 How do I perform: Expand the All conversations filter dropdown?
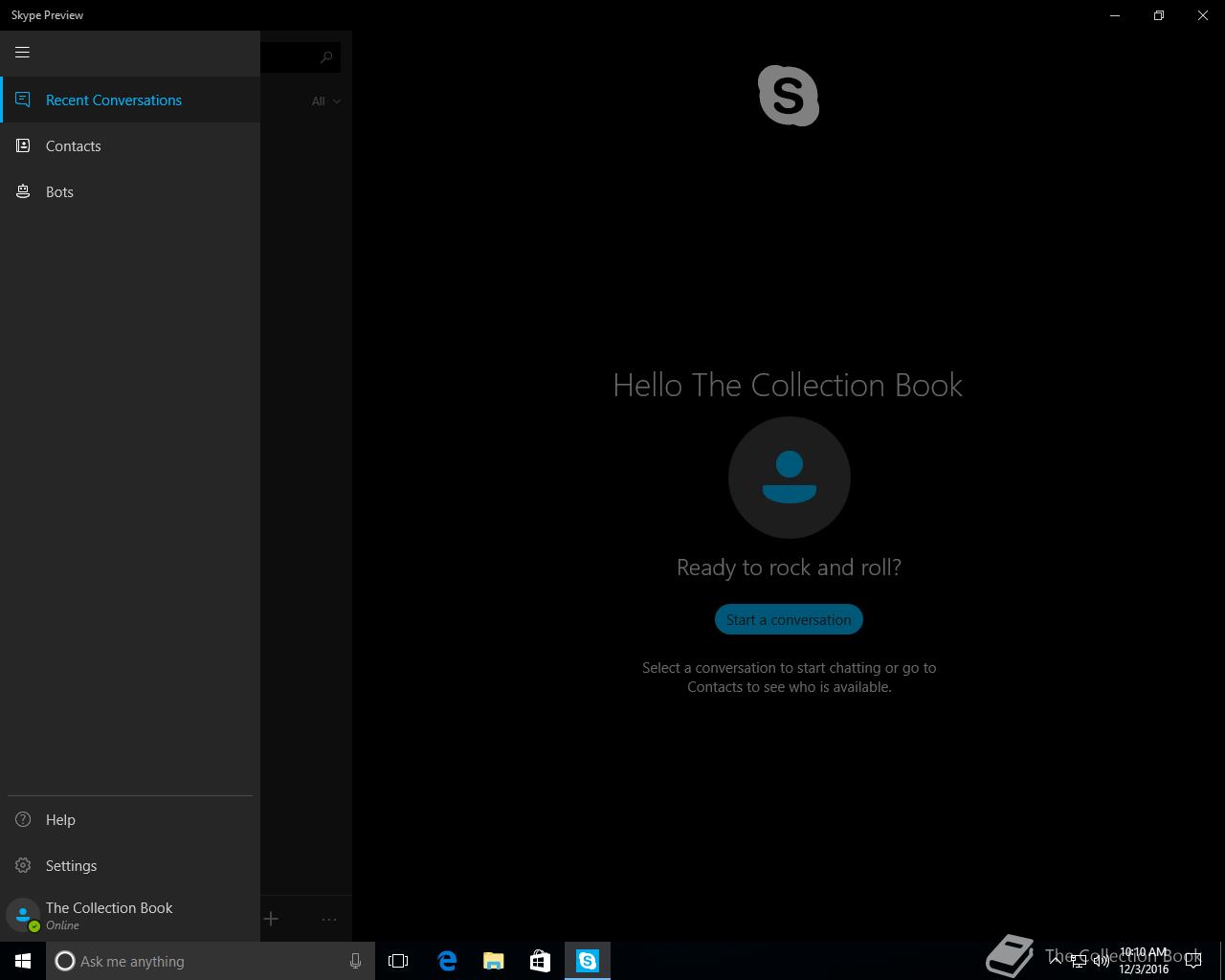[x=326, y=100]
